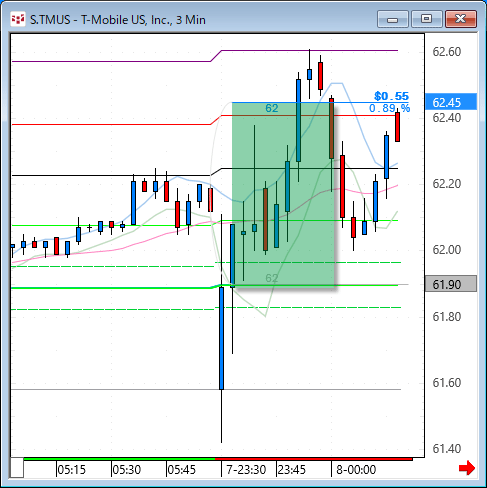Click the last red candle at chart's right edge

[x=397, y=127]
